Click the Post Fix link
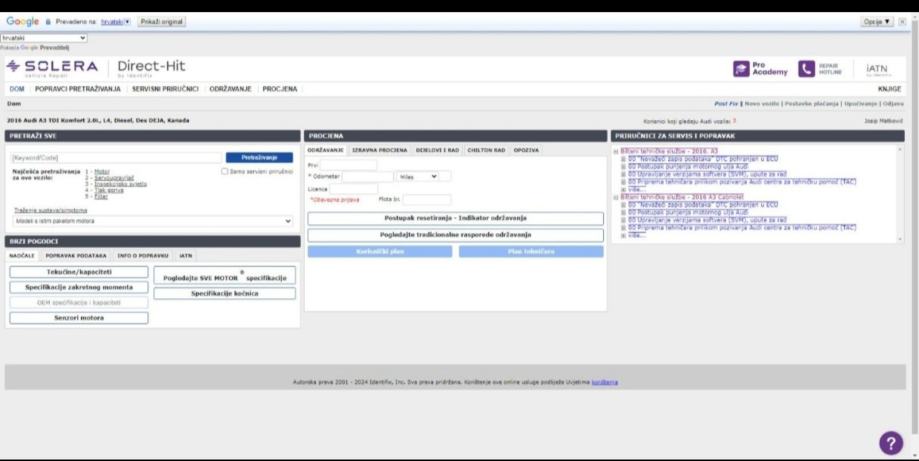This screenshot has width=919, height=461. pyautogui.click(x=726, y=104)
